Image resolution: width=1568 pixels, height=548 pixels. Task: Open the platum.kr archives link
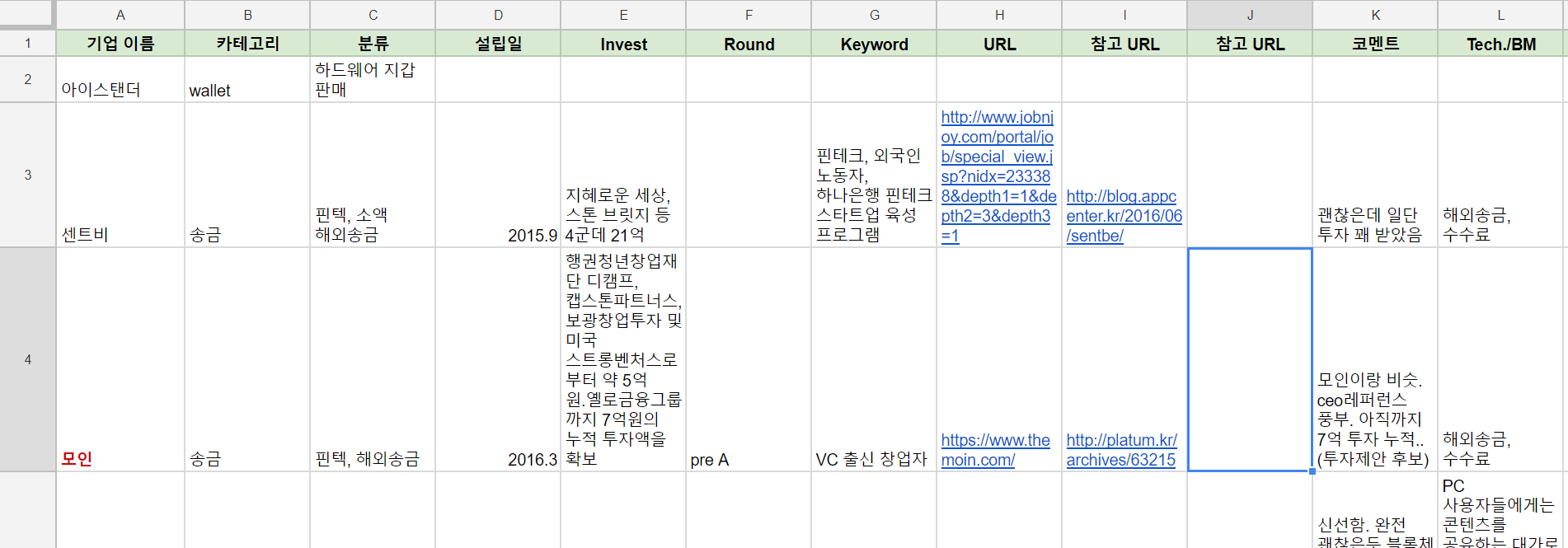point(1121,450)
